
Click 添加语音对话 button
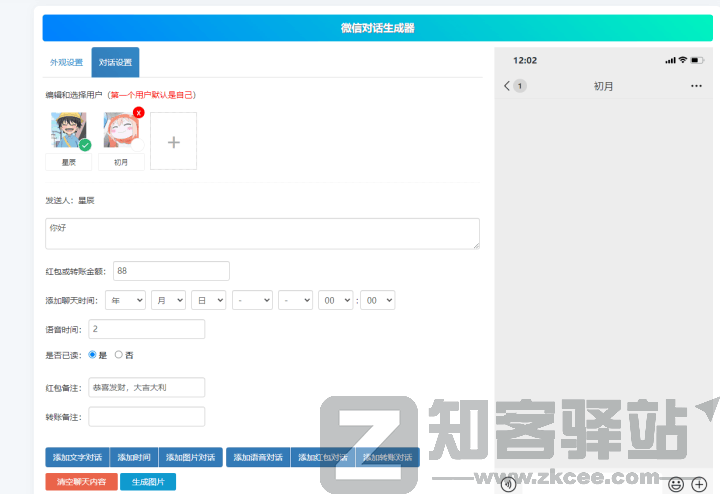point(258,457)
